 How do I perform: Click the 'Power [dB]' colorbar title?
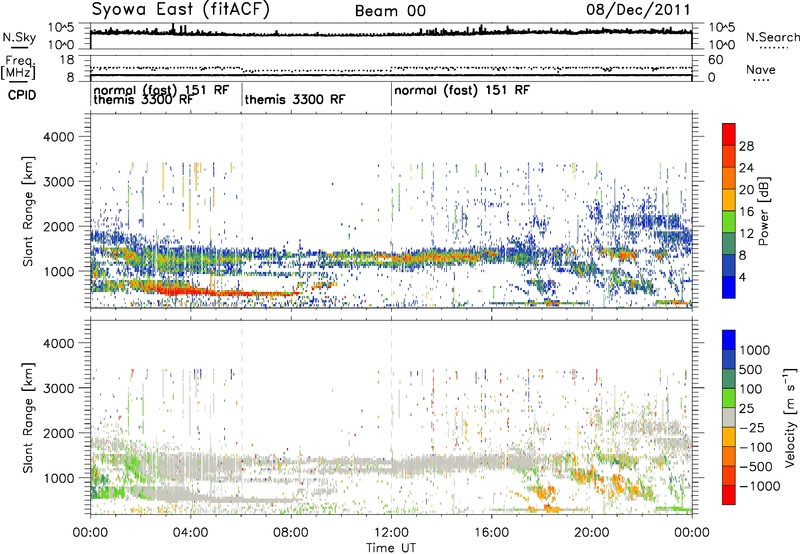(x=763, y=211)
